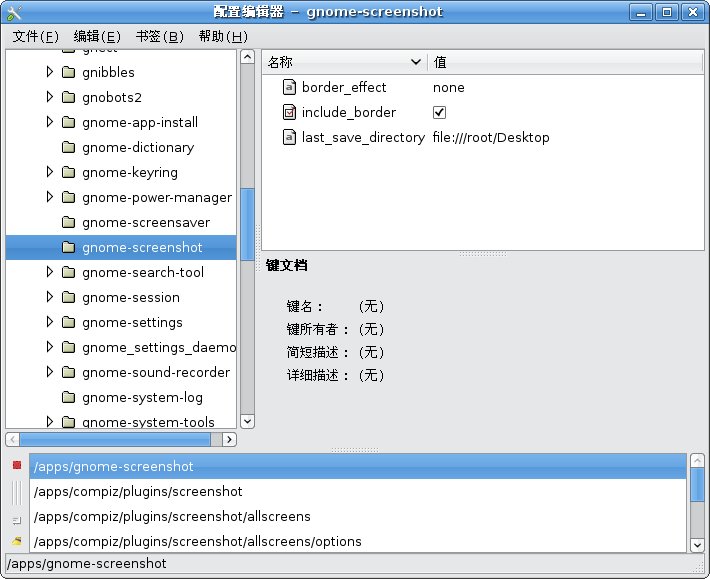The width and height of the screenshot is (710, 579).
Task: Click the tree's horizontal scrollbar thumb
Action: pyautogui.click(x=115, y=439)
